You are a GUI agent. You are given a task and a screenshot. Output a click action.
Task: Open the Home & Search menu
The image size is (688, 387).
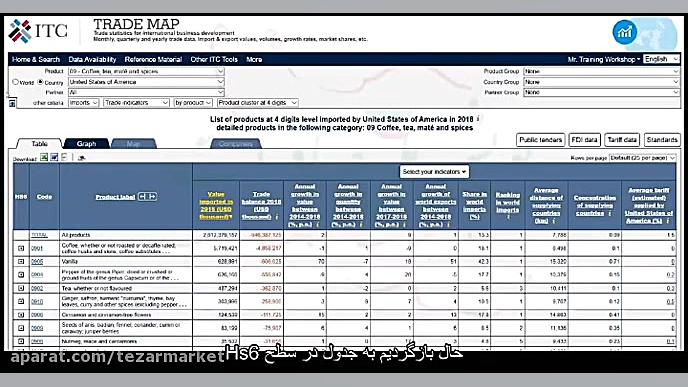coord(36,59)
